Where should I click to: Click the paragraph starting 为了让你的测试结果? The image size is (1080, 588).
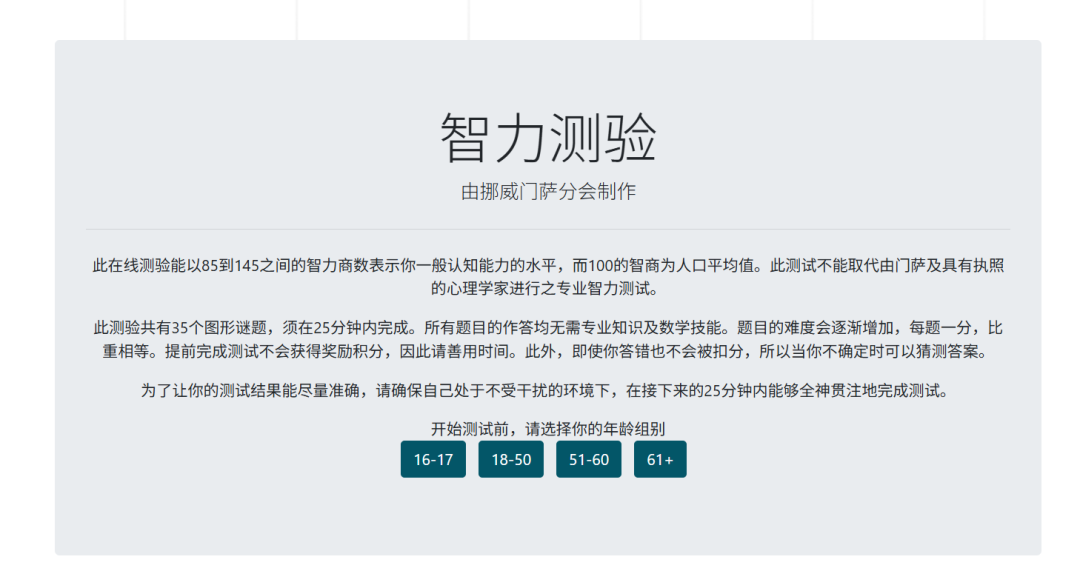click(548, 391)
